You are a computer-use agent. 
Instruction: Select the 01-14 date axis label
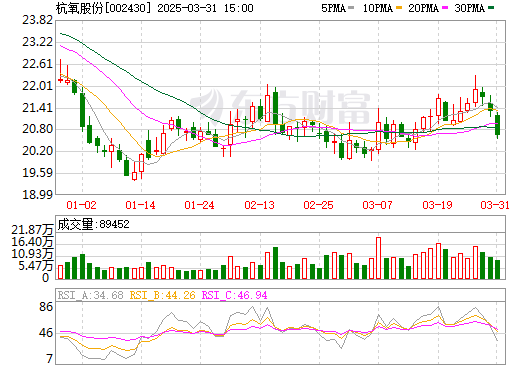pos(140,205)
